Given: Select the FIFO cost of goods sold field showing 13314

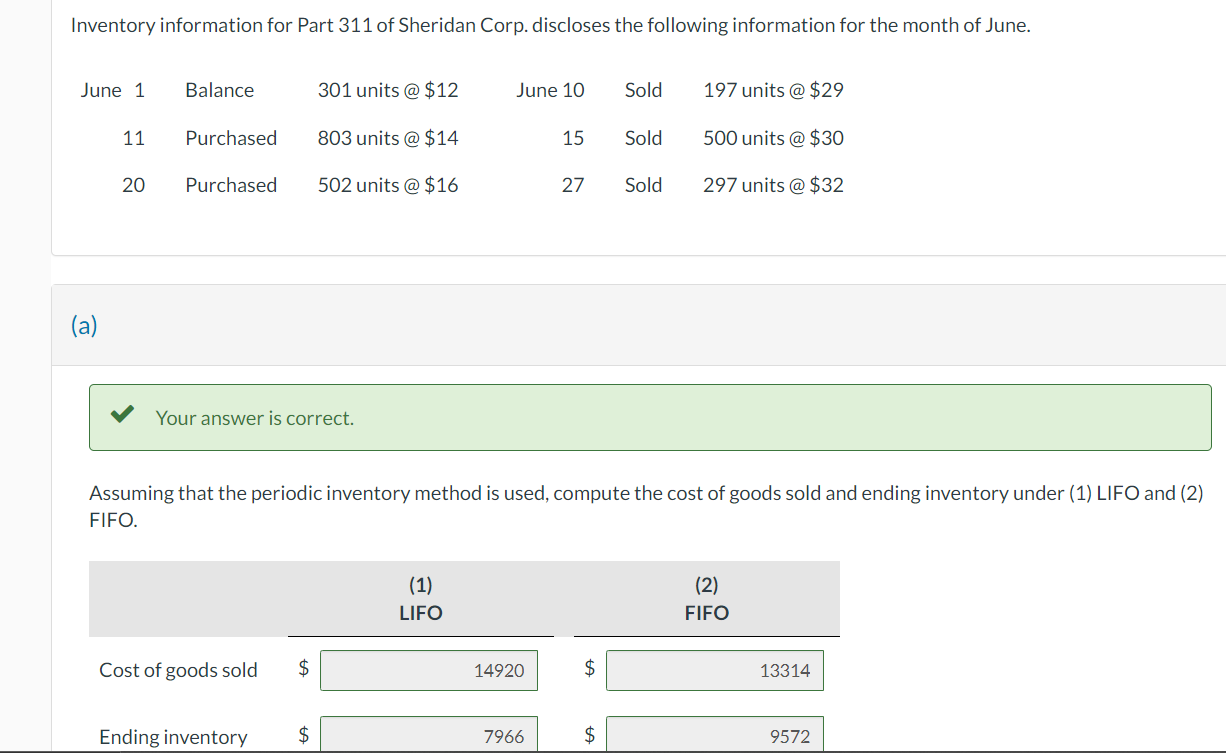Looking at the screenshot, I should [714, 670].
